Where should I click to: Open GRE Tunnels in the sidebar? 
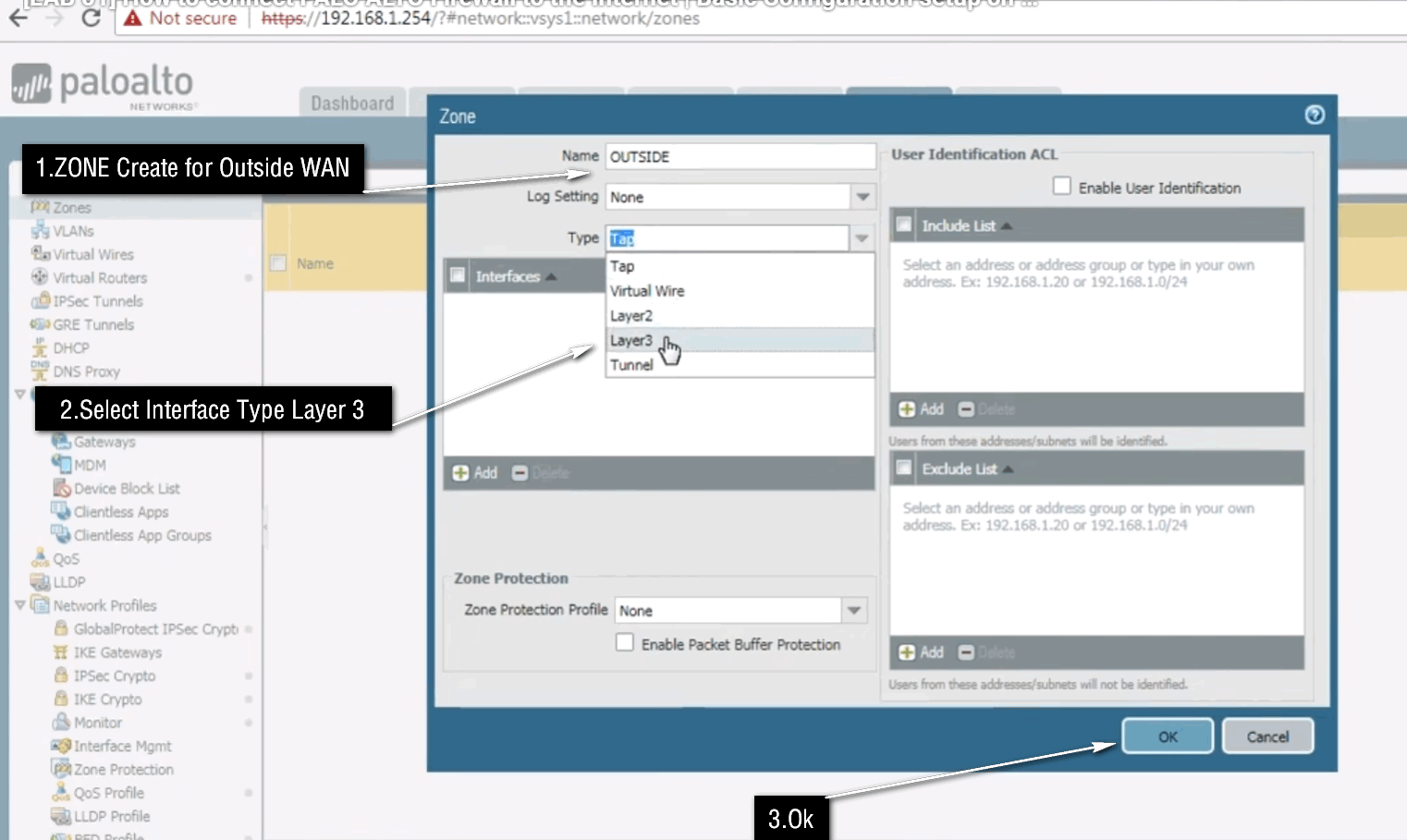[93, 324]
